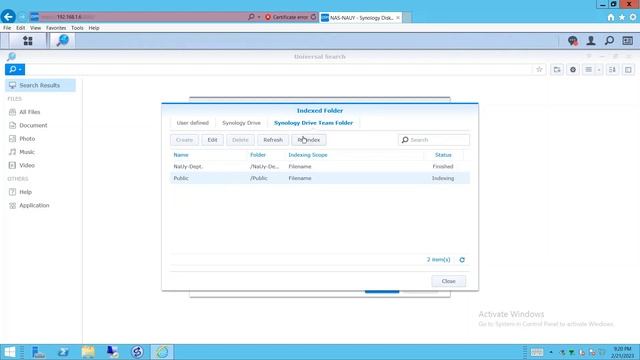Switch to the User defined tab
The image size is (640, 360).
(193, 123)
